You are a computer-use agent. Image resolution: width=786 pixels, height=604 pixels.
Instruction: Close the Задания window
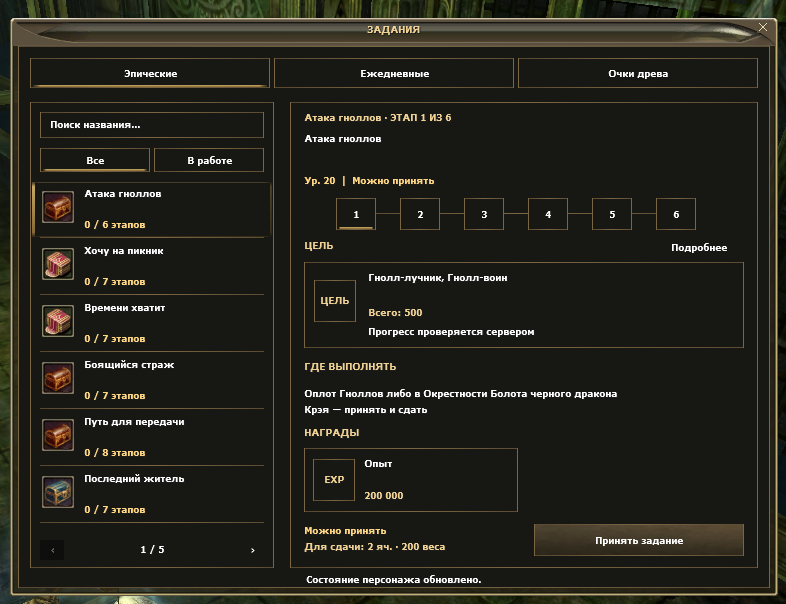(762, 27)
